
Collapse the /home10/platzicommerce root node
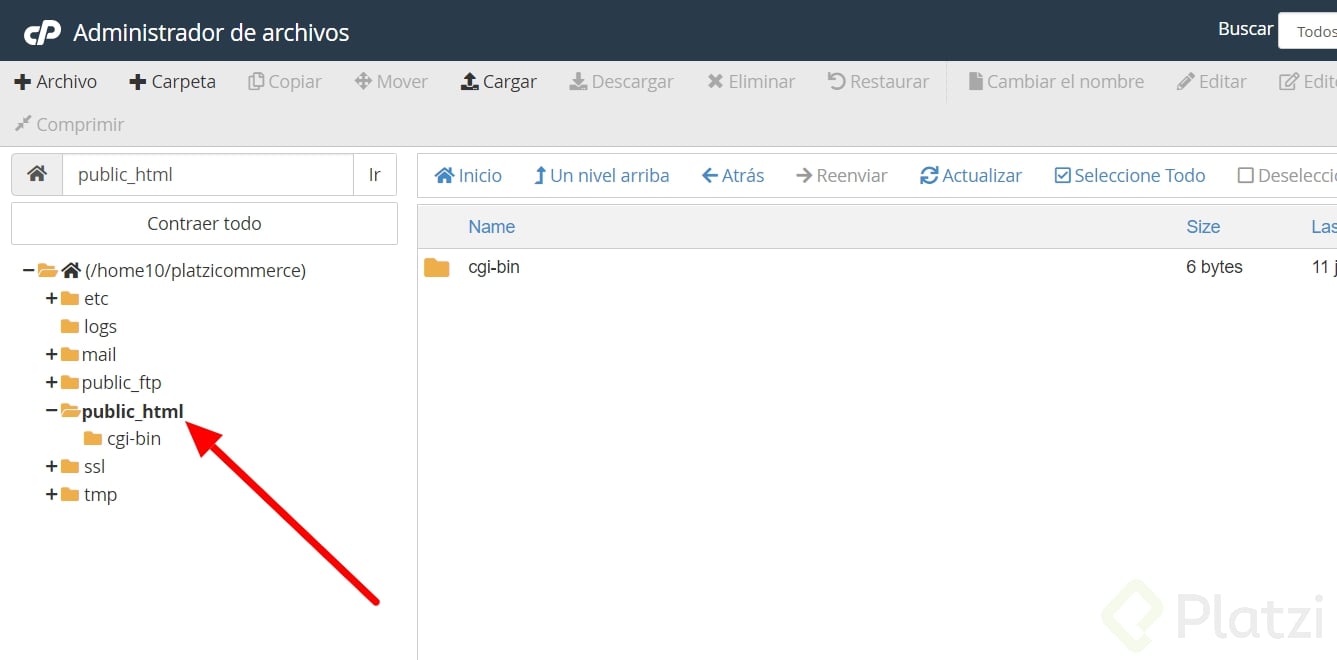click(x=28, y=270)
